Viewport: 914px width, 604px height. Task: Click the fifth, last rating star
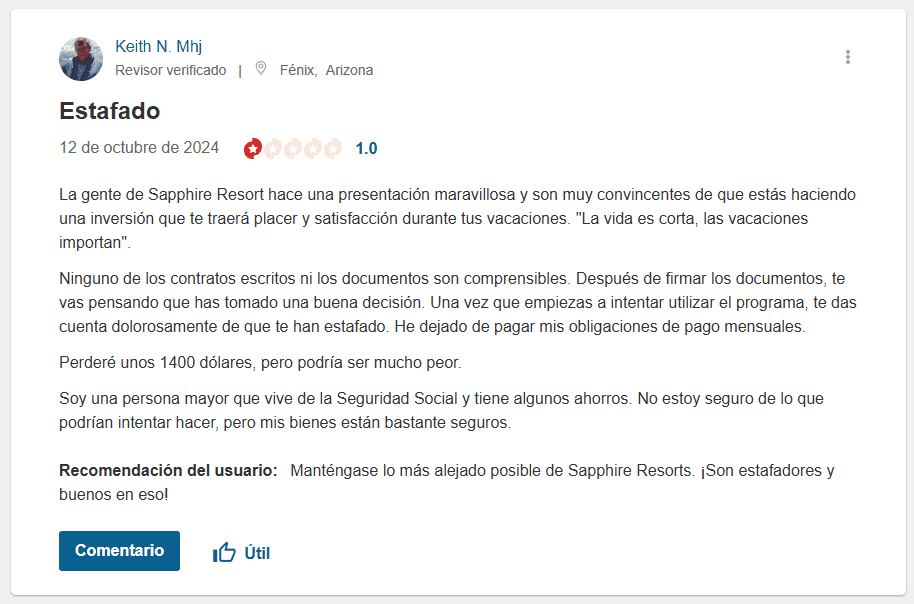click(x=333, y=149)
